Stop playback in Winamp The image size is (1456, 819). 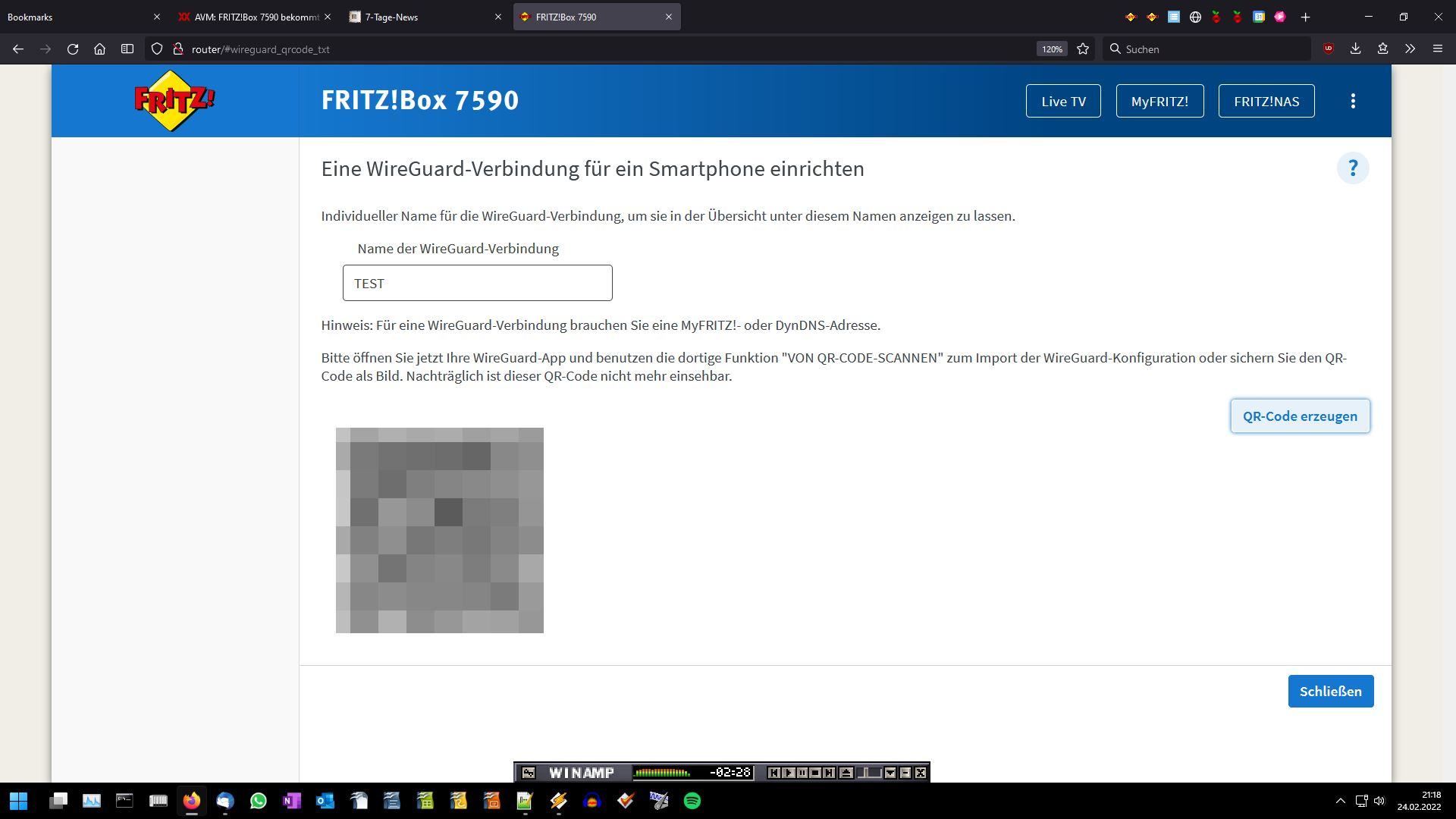pyautogui.click(x=815, y=773)
